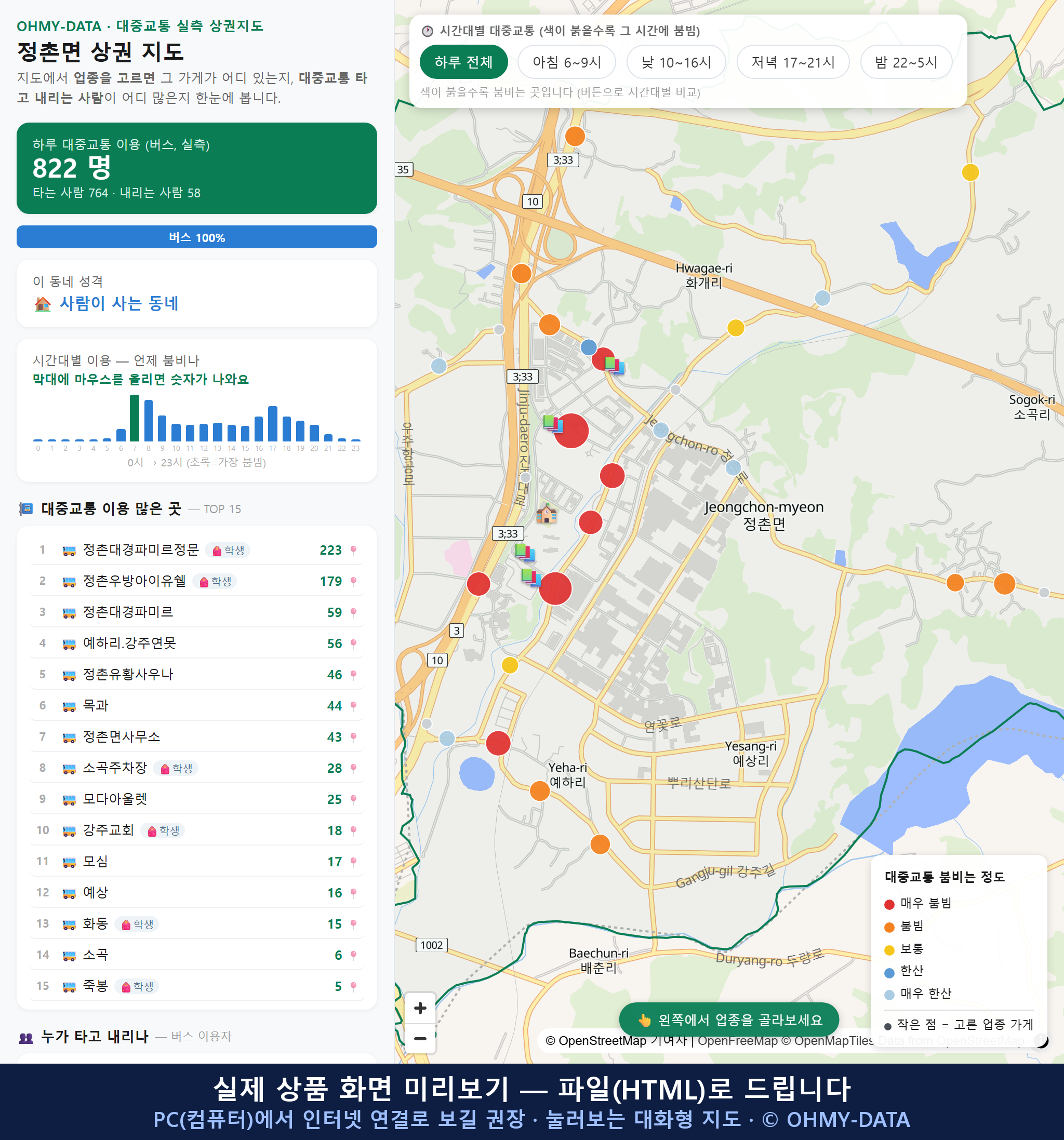Image resolution: width=1064 pixels, height=1140 pixels.
Task: Click bus icon of 소곡 row
Action: (69, 955)
